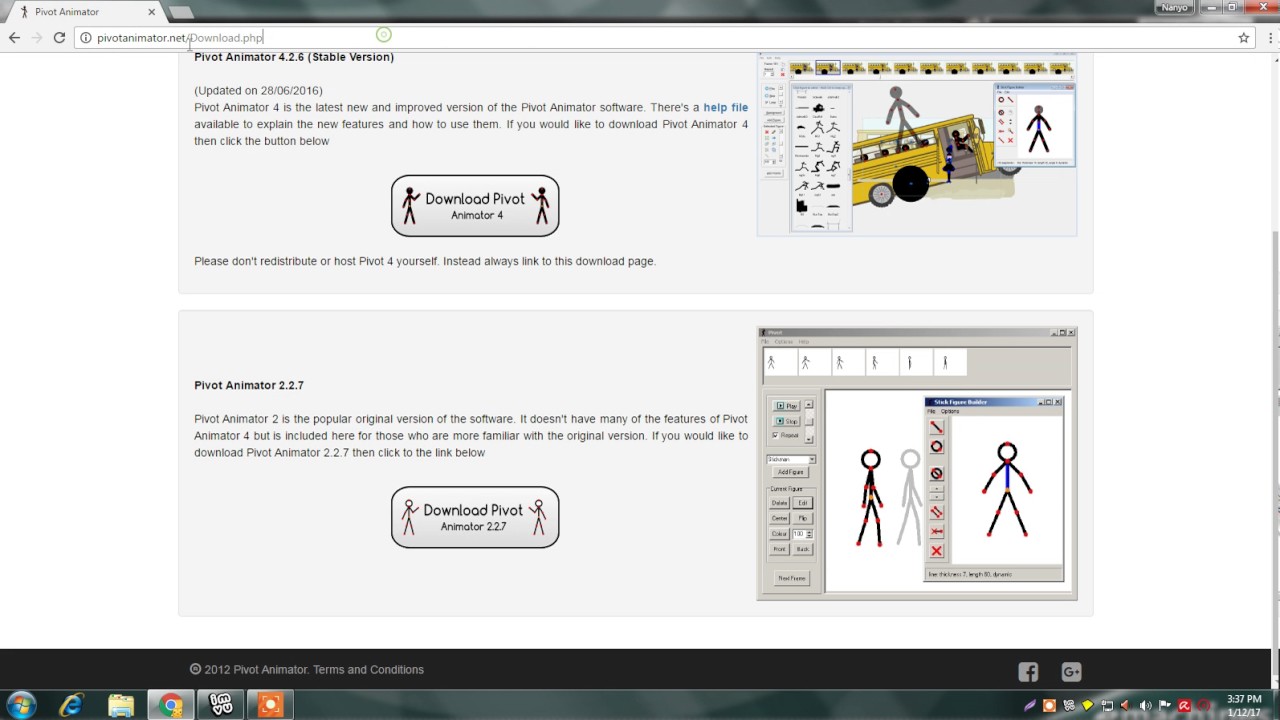
Task: Go back using the browser back arrow
Action: (14, 38)
